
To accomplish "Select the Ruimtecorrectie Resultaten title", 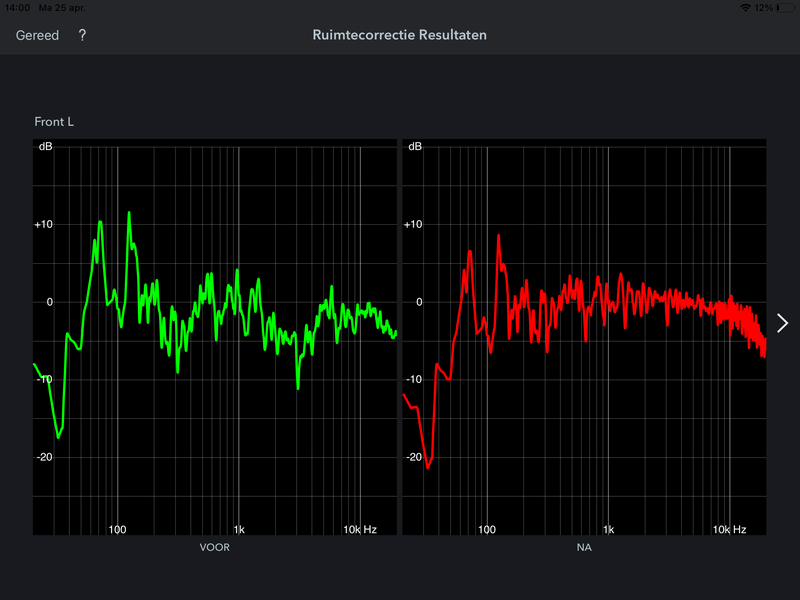I will (399, 35).
